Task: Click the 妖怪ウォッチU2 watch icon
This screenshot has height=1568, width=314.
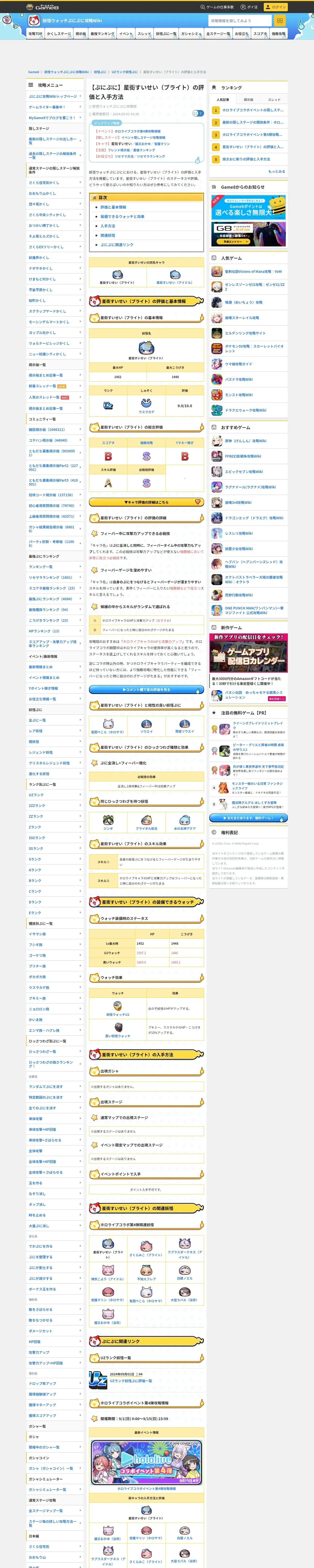Action: point(118,1006)
